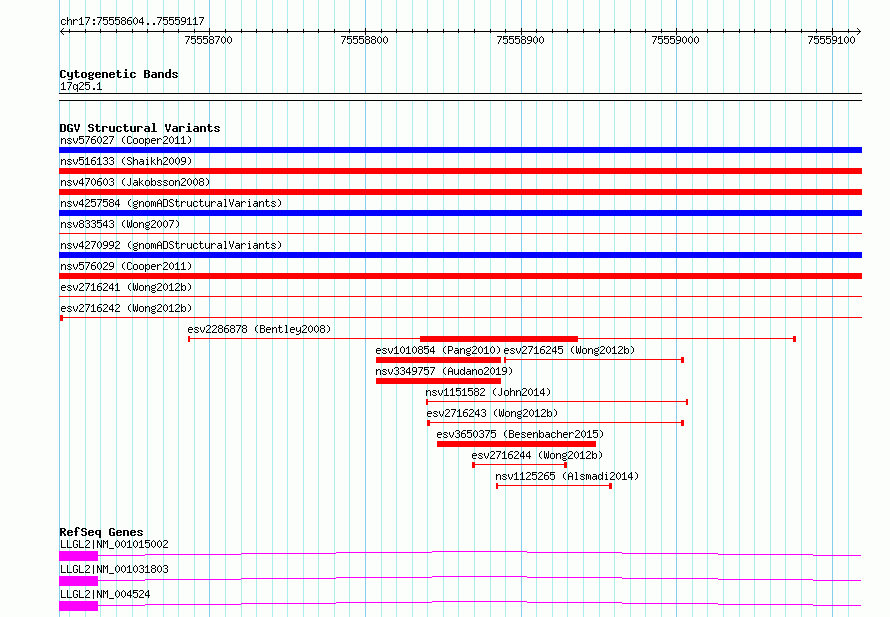Open the nsv470603 (Jakobsson2008) label
Screen dimensions: 890x617
(x=135, y=182)
